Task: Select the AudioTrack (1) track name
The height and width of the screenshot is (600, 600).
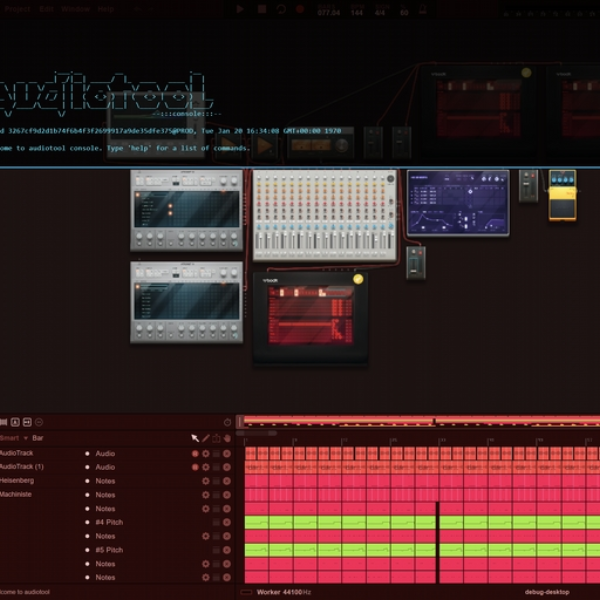Action: tap(22, 467)
